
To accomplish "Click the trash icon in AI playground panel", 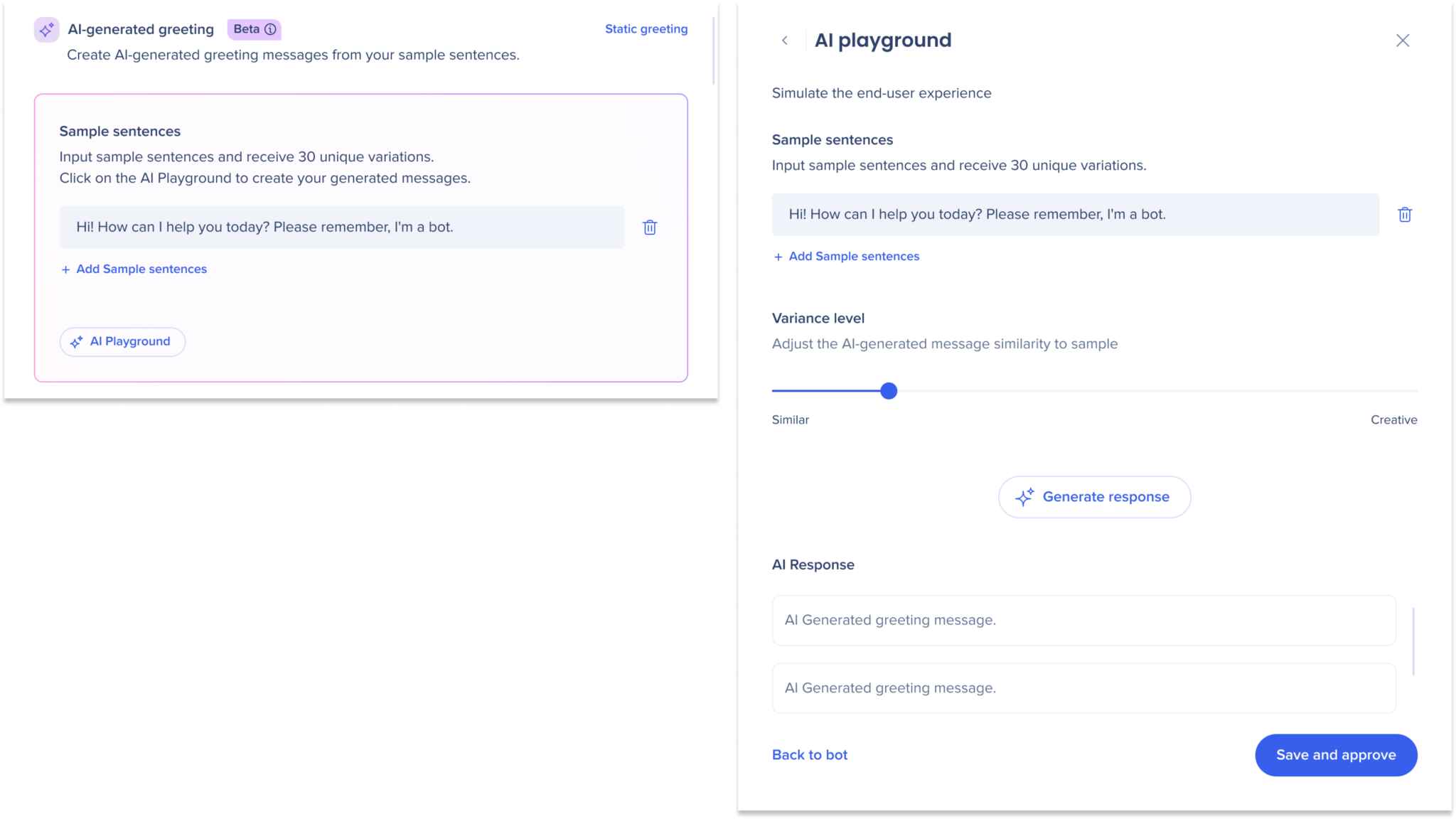I will [1405, 214].
